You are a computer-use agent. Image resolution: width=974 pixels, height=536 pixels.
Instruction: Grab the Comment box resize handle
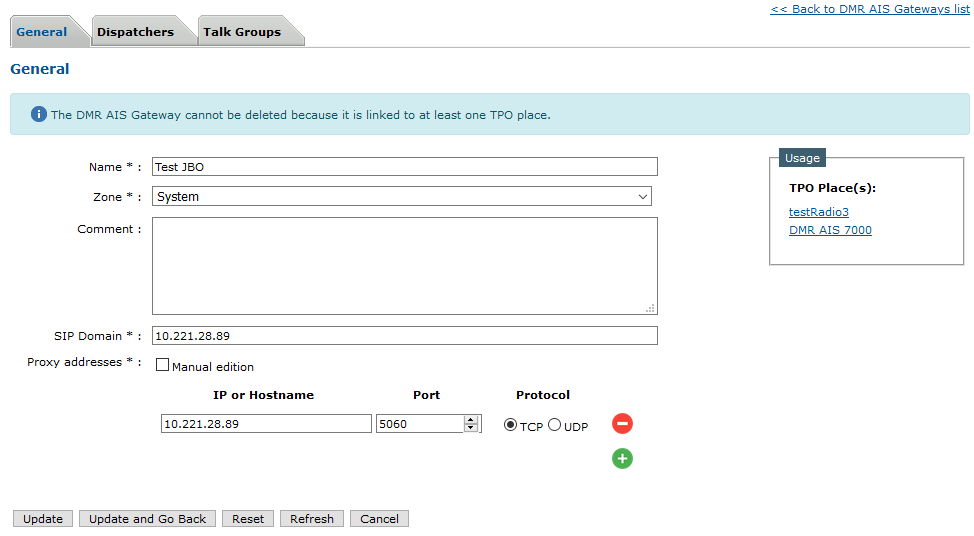[650, 308]
